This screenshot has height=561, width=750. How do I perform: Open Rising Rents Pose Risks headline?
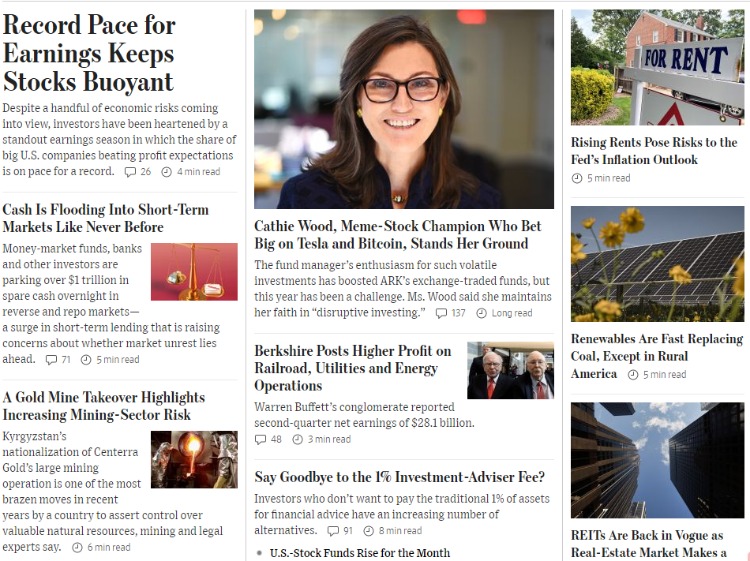click(x=654, y=151)
